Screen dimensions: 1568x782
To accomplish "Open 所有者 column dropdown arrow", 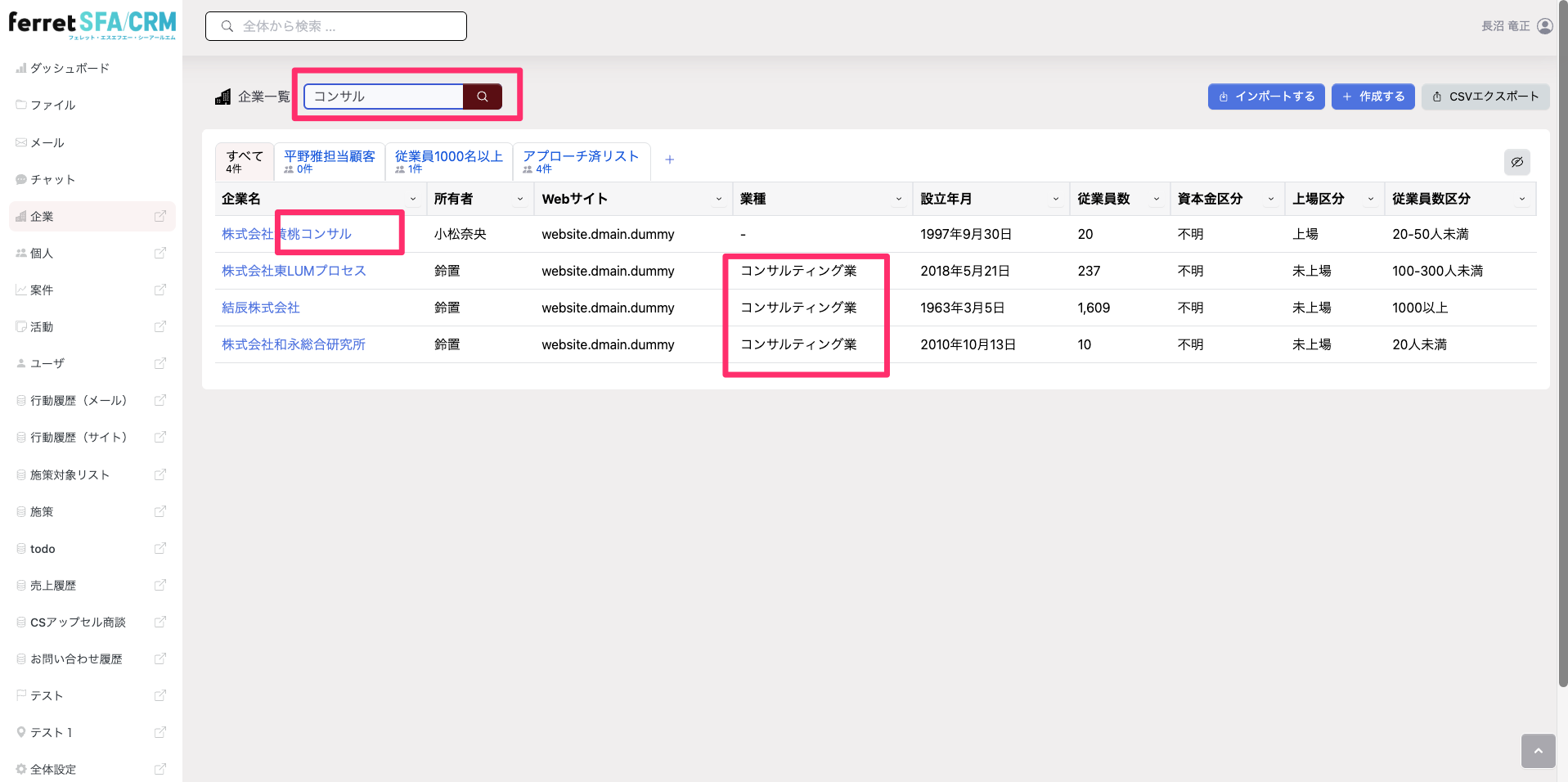I will 520,199.
